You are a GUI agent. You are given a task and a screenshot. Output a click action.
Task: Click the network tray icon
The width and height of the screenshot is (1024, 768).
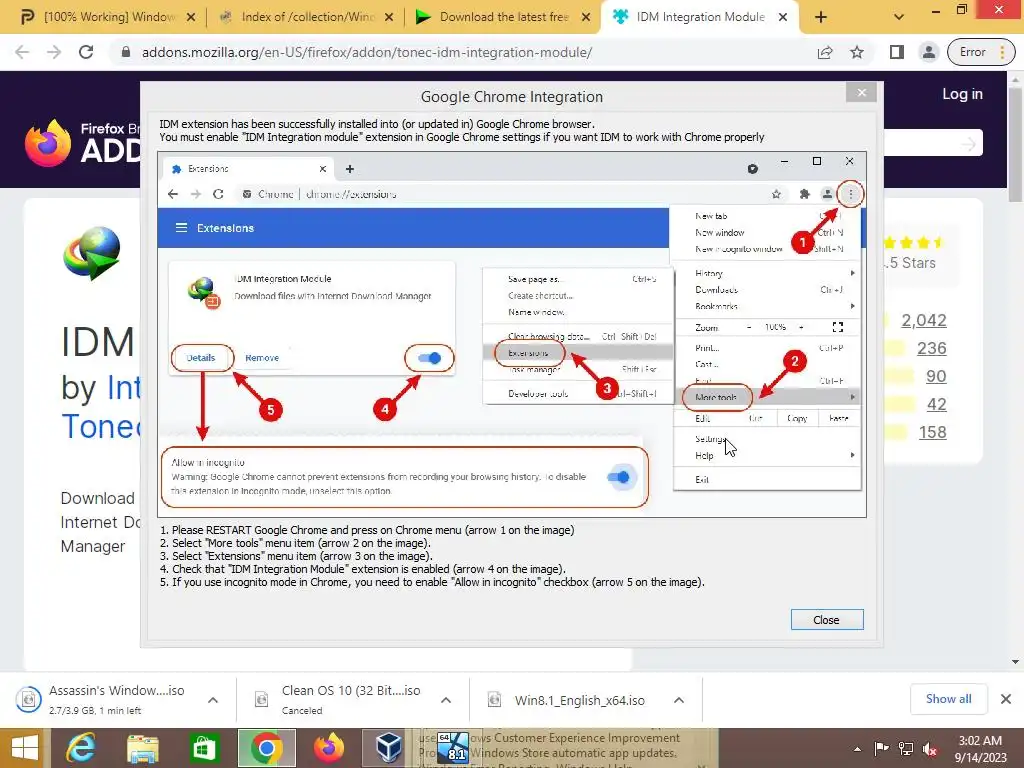pyautogui.click(x=906, y=748)
